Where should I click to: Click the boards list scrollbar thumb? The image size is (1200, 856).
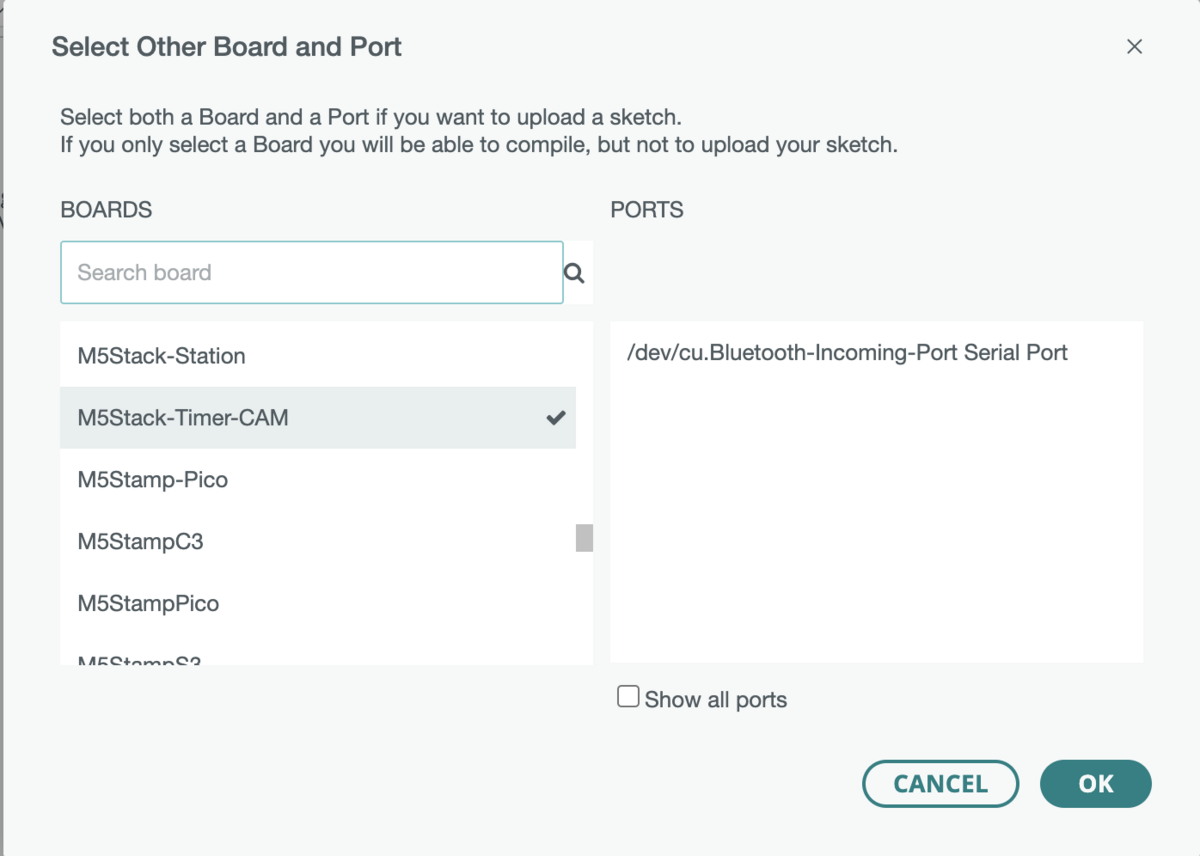click(x=584, y=538)
